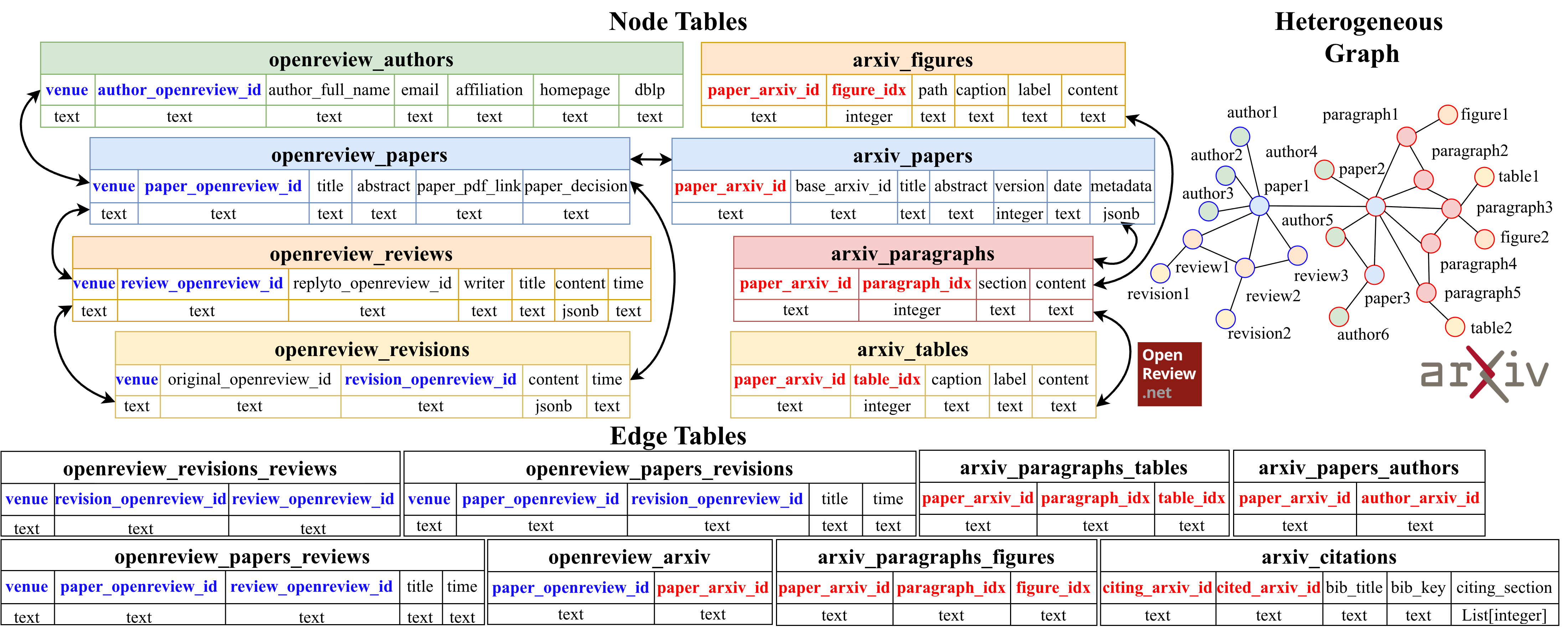This screenshot has height=627, width=1568.
Task: Click the revision1 node circle
Action: click(1160, 273)
